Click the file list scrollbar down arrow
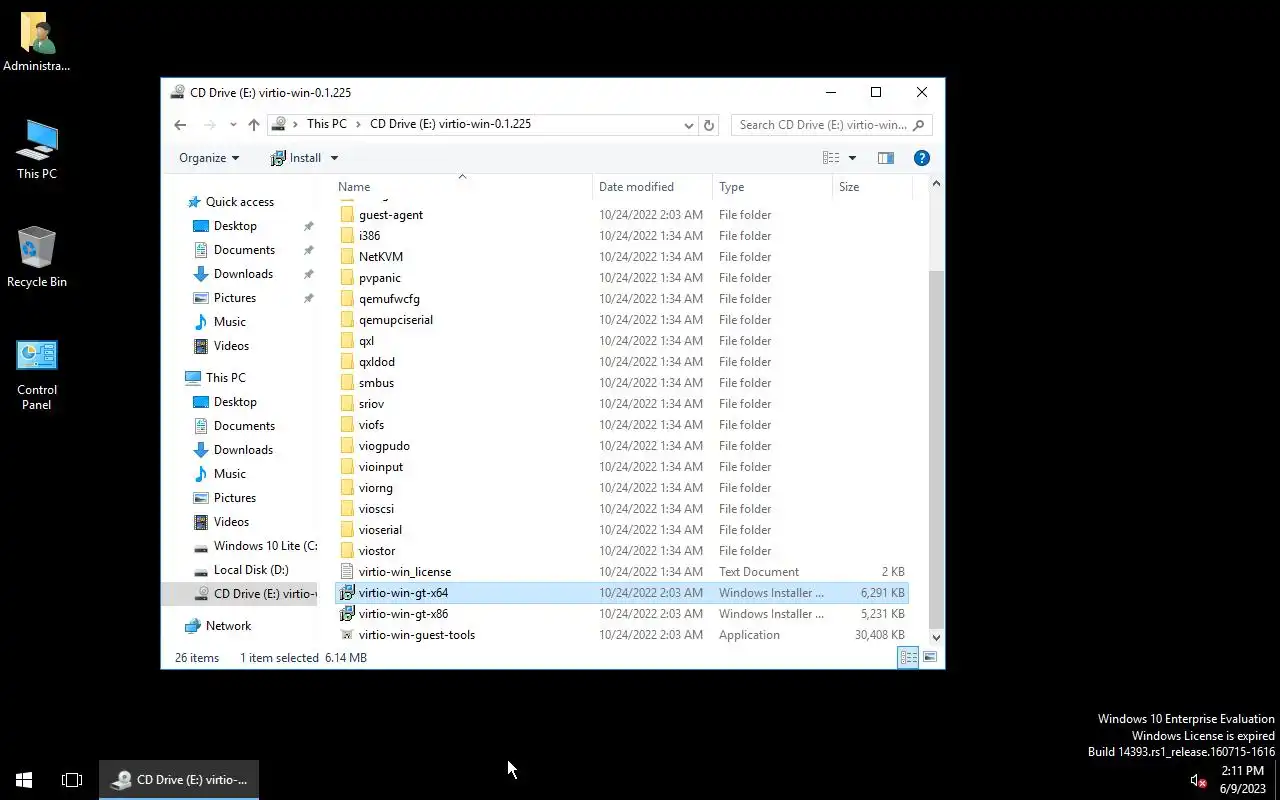 point(936,637)
